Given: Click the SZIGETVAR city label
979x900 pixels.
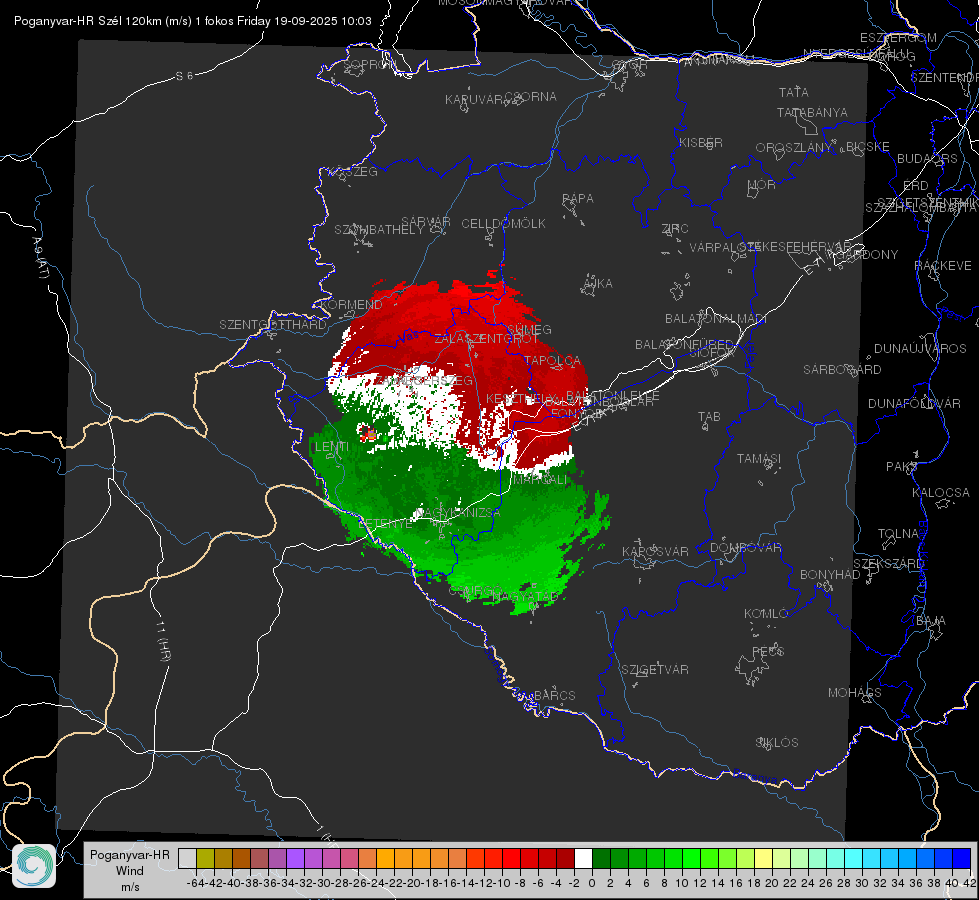Looking at the screenshot, I should [x=654, y=670].
